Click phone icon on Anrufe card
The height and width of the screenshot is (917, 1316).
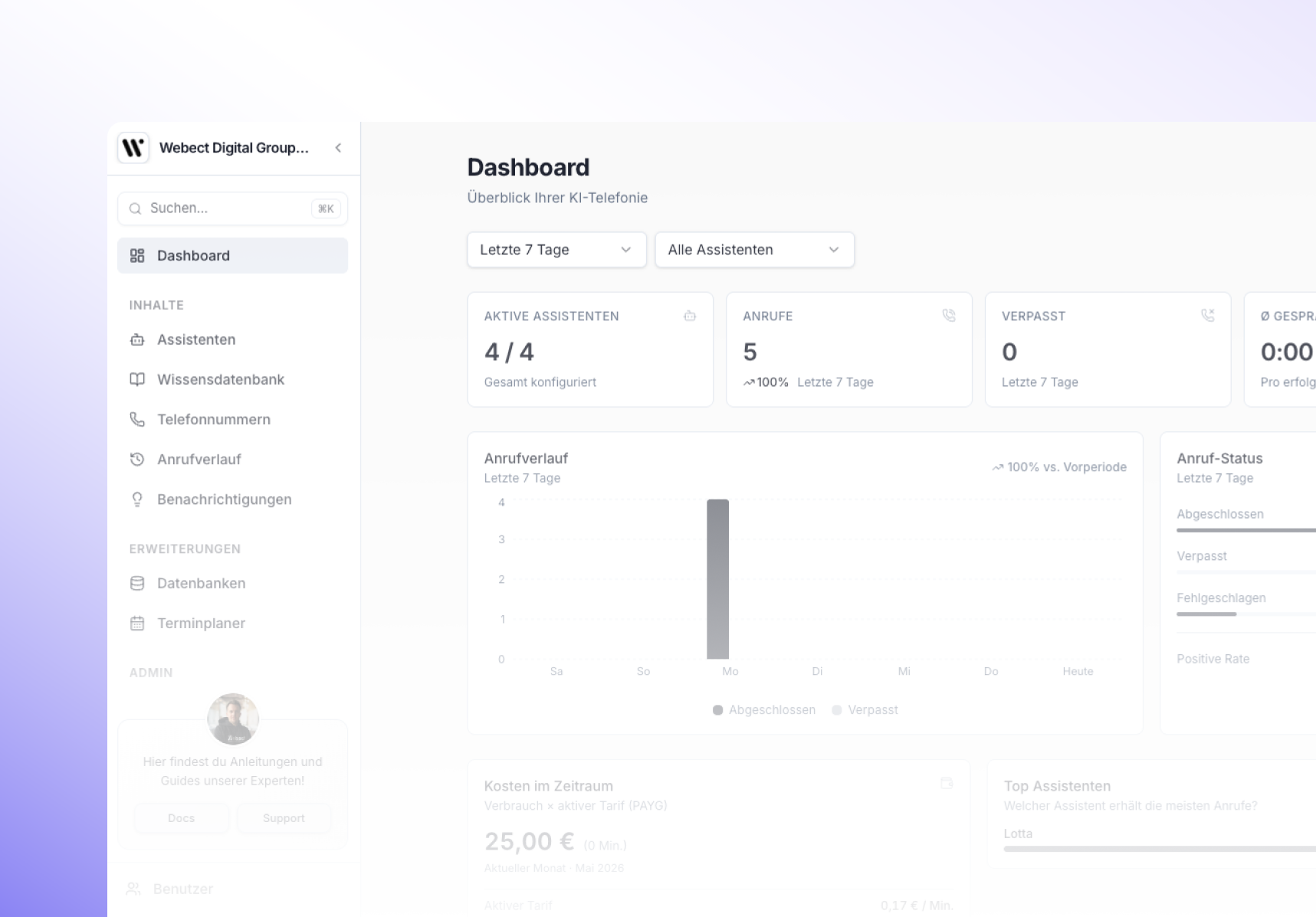[949, 315]
